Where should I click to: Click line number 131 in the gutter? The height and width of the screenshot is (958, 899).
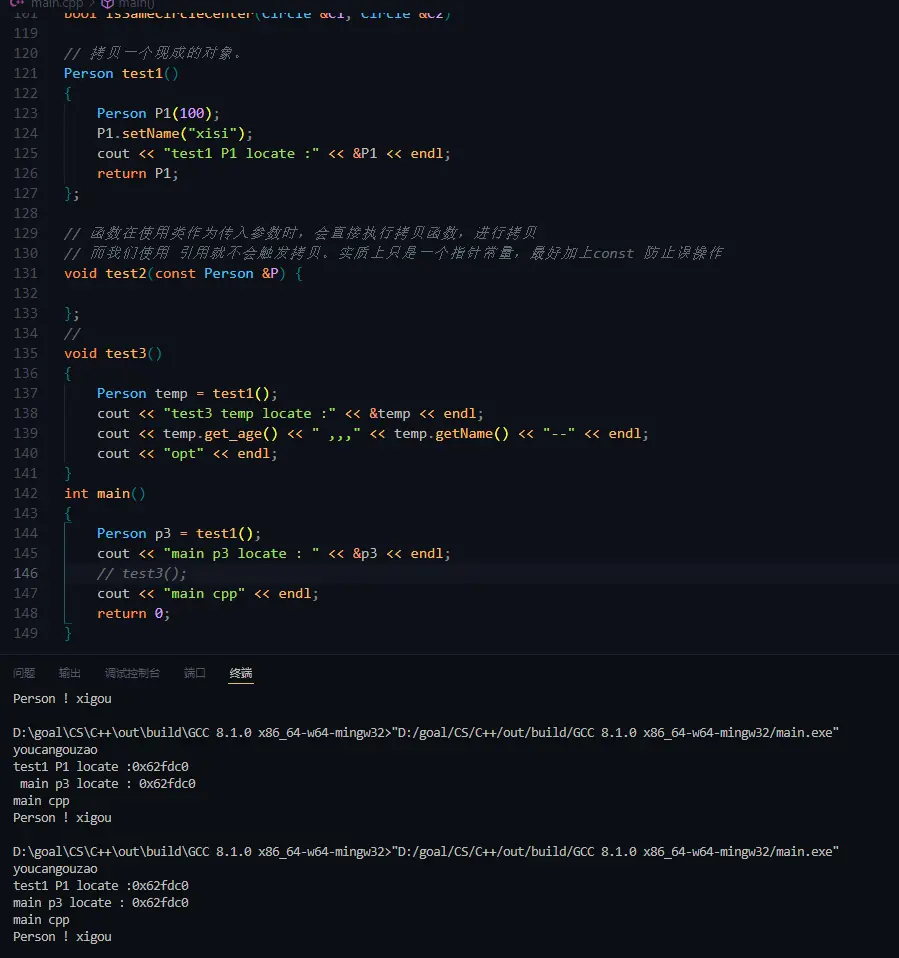click(26, 273)
